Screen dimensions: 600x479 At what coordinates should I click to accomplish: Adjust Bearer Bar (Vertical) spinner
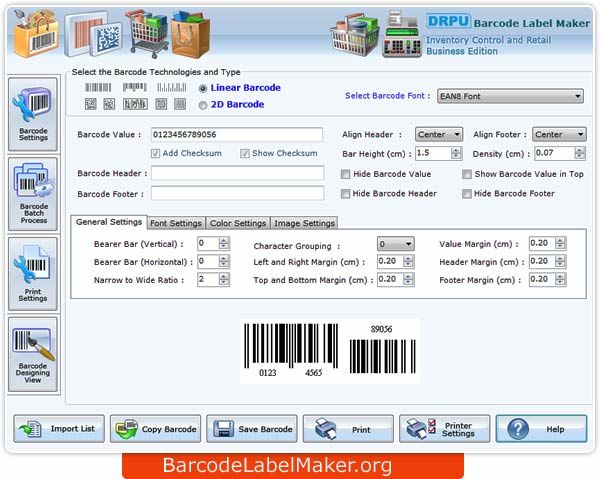[224, 243]
